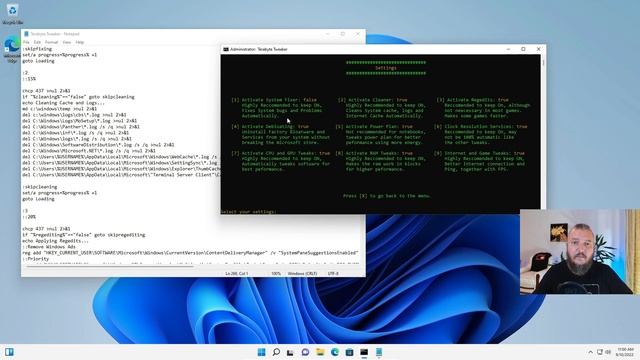Click ':skipcleaning' label line in Notepad
The width and height of the screenshot is (640, 360).
(x=40, y=187)
